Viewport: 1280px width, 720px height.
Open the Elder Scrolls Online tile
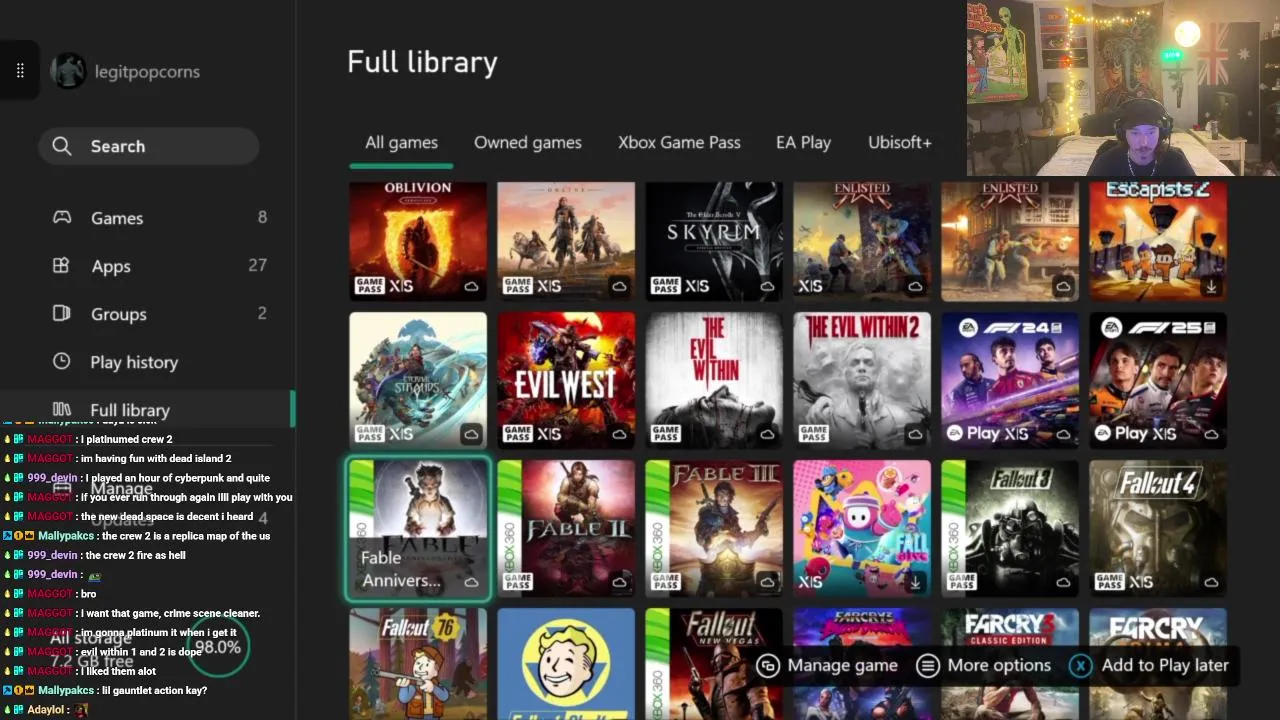pyautogui.click(x=566, y=241)
